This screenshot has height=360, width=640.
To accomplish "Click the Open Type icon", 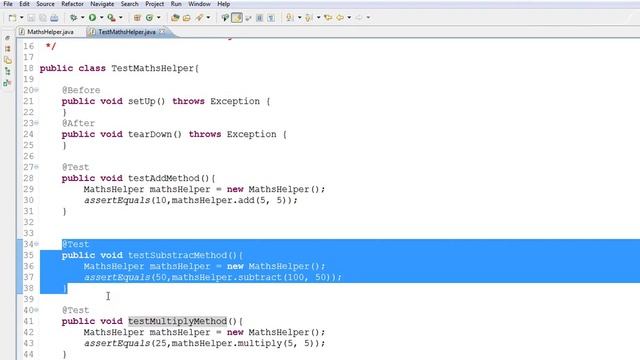I will (175, 18).
